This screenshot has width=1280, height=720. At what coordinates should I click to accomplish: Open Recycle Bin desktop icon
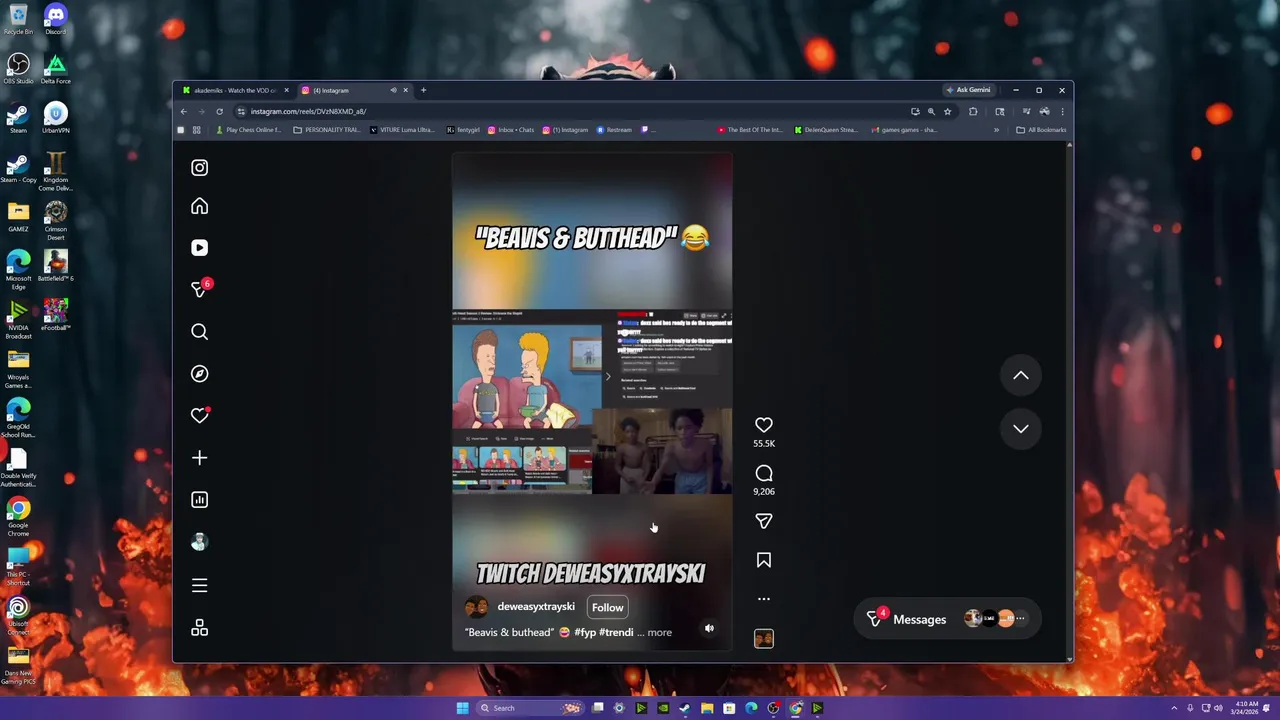[x=18, y=19]
